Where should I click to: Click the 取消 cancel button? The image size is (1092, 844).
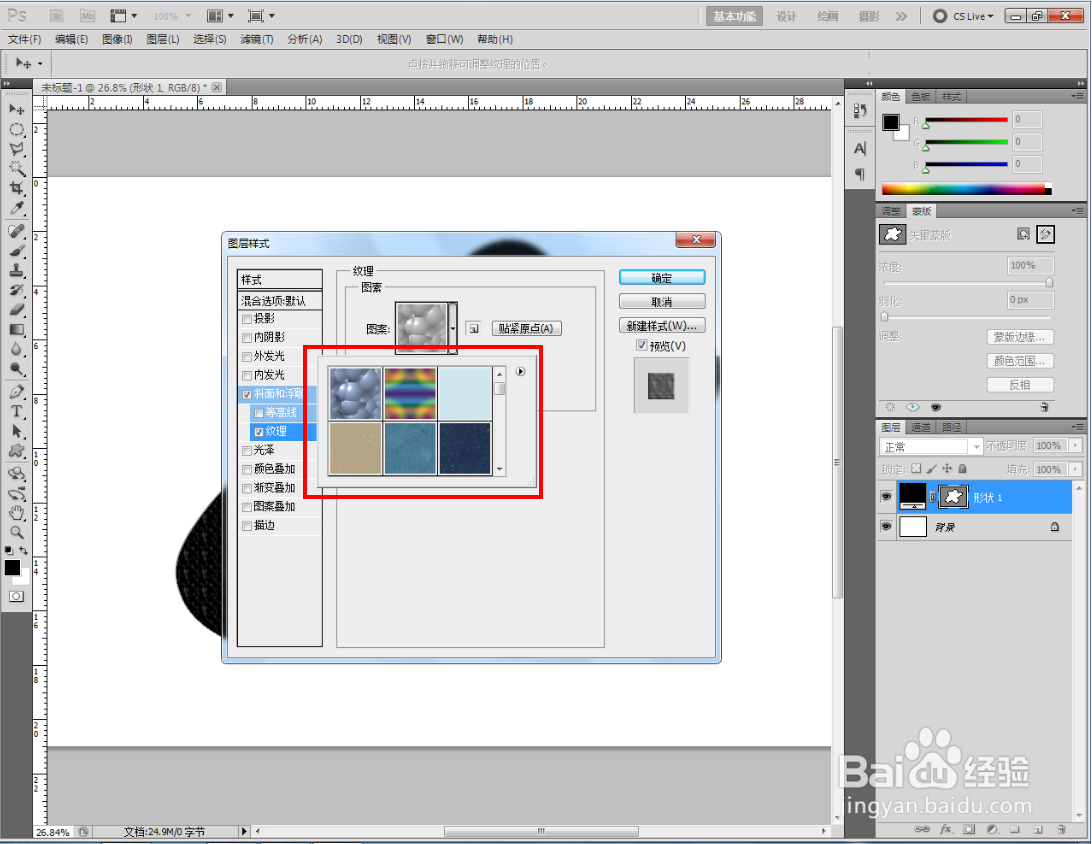(662, 302)
